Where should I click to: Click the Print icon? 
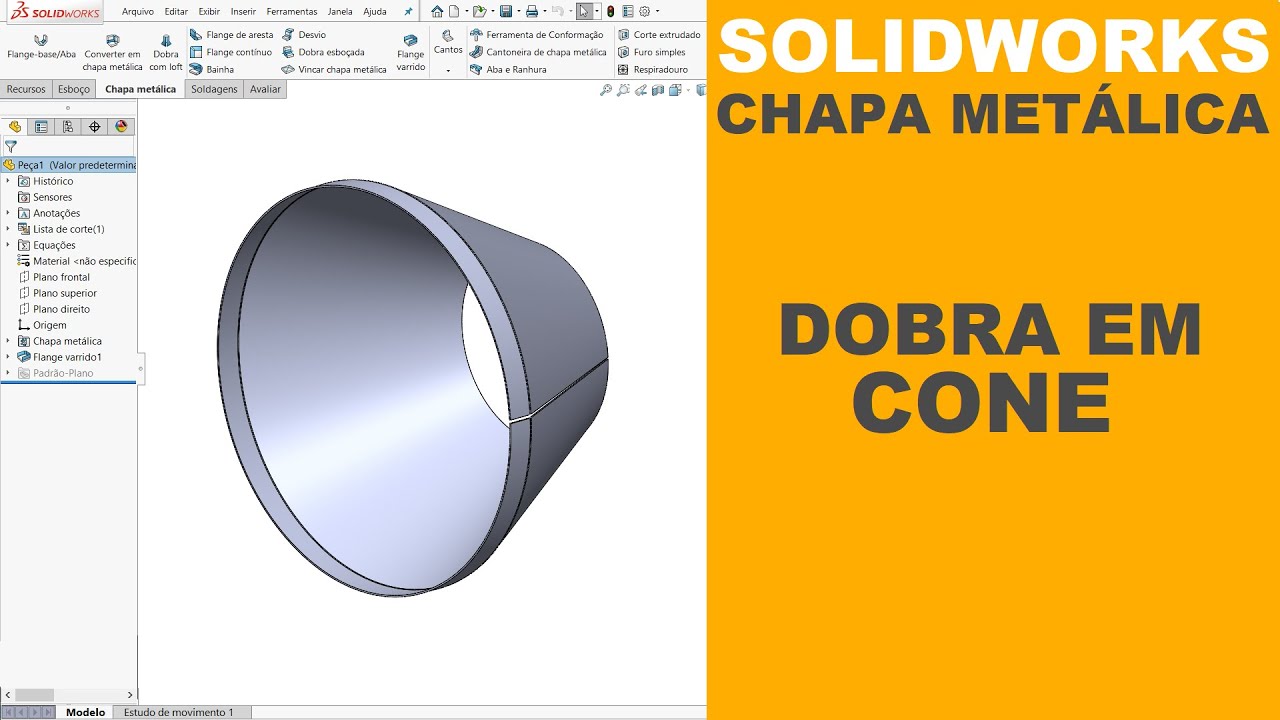coord(532,12)
